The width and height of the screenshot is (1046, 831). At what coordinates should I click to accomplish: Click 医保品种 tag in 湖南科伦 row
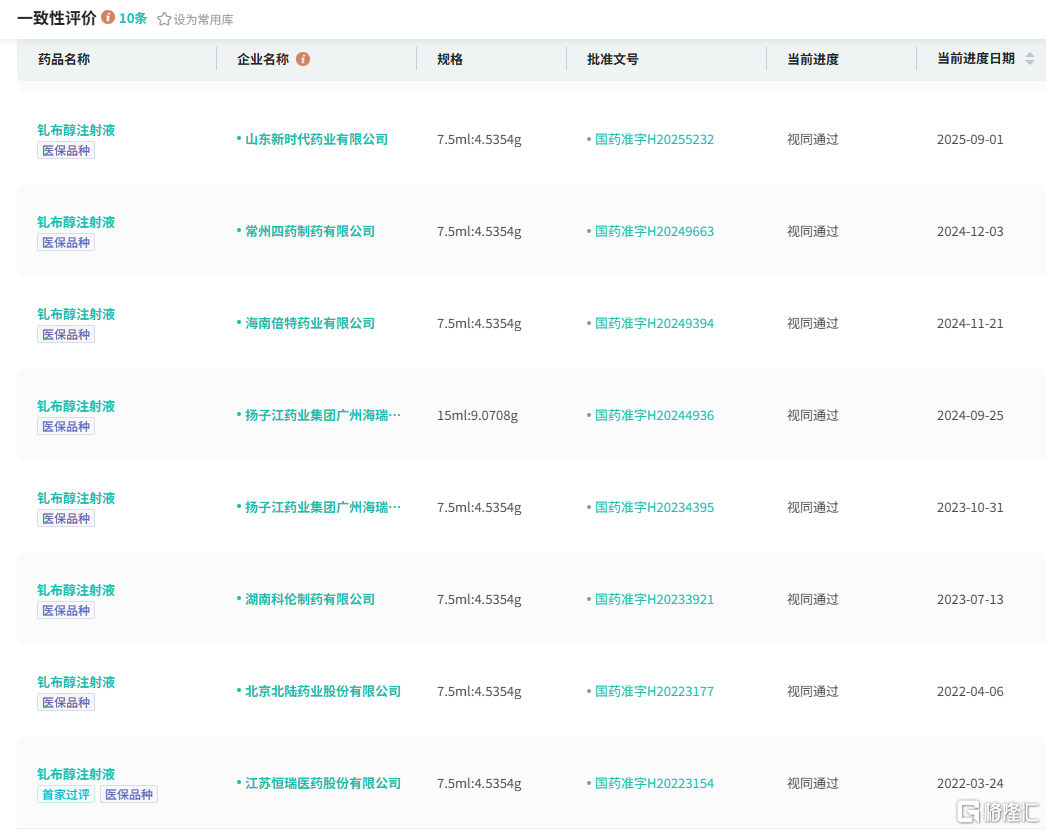tap(66, 610)
